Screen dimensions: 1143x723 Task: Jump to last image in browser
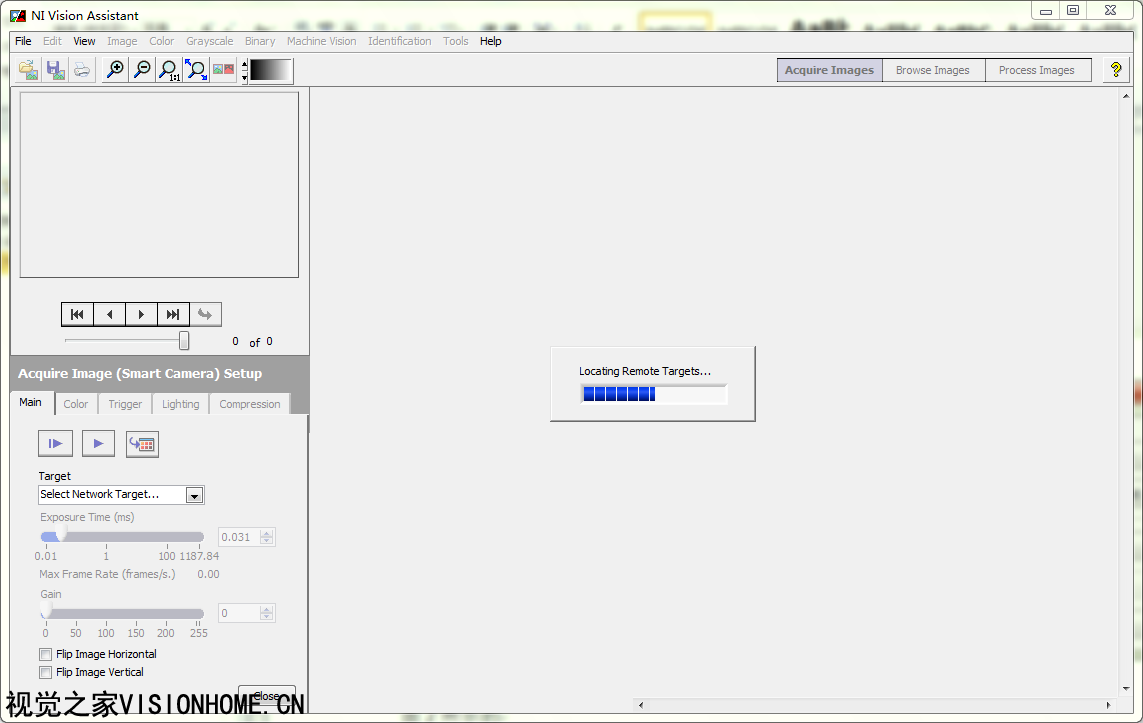(173, 315)
